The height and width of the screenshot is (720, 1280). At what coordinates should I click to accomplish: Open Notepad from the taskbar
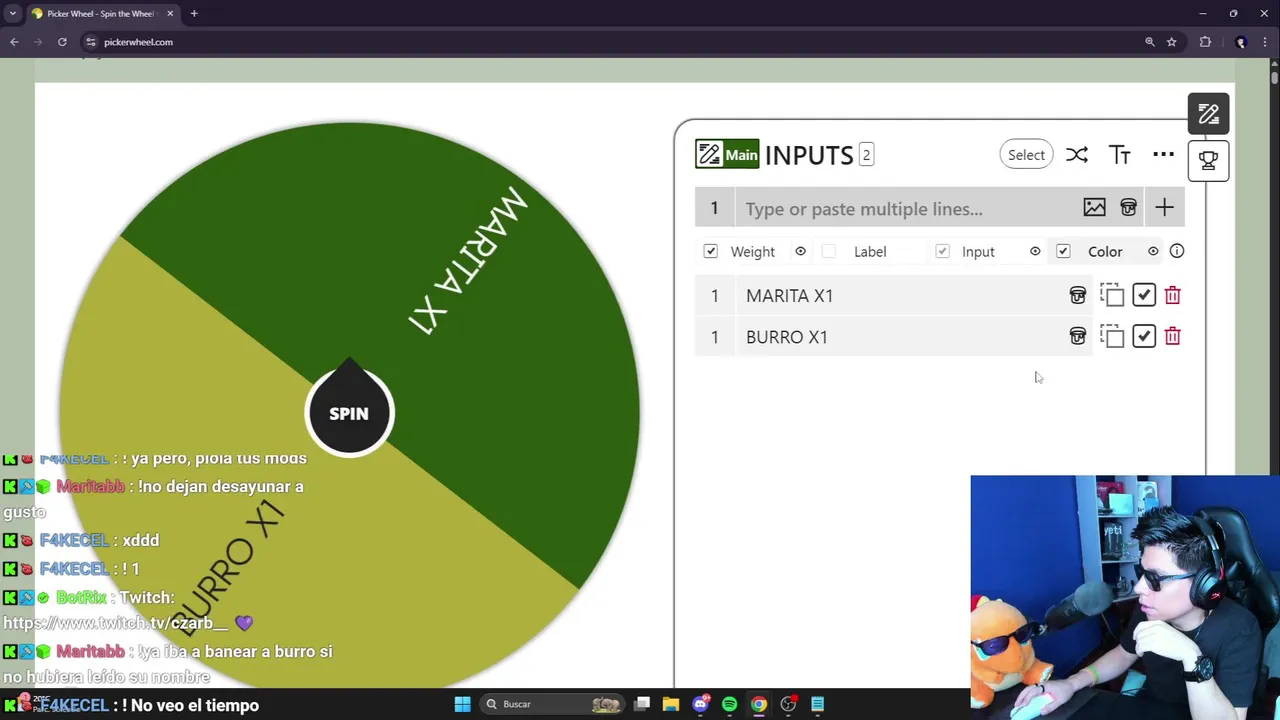pyautogui.click(x=817, y=704)
